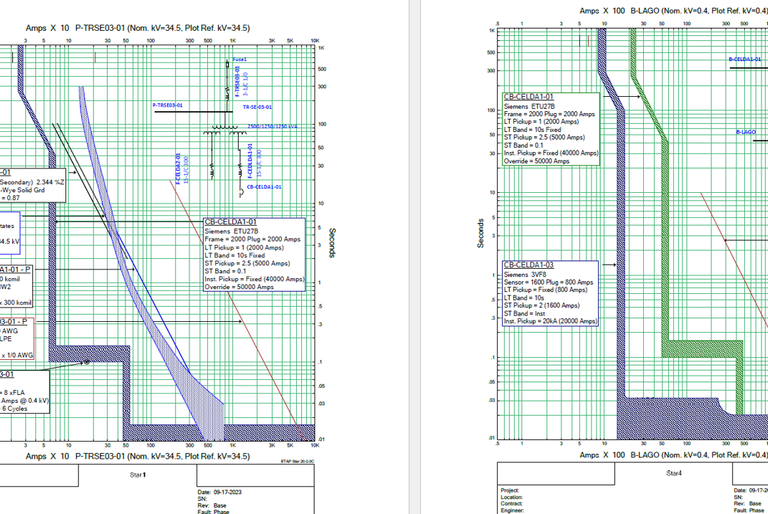This screenshot has width=768, height=514.
Task: Select 'Sensor = 1600 Plug = 800 Amps'
Action: pos(549,282)
